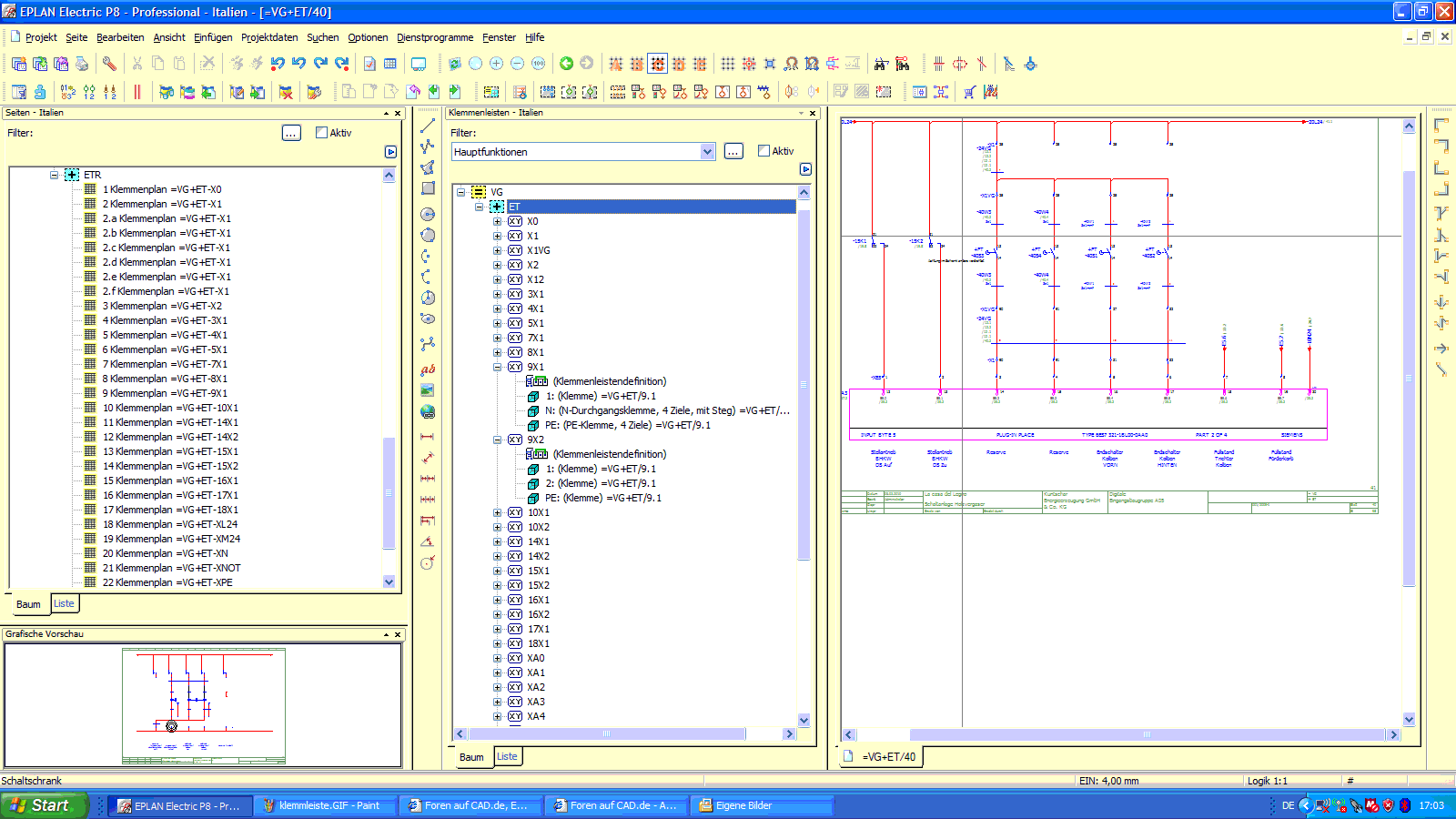Click the printer icon in the toolbar
This screenshot has width=1456, height=819.
tap(82, 64)
